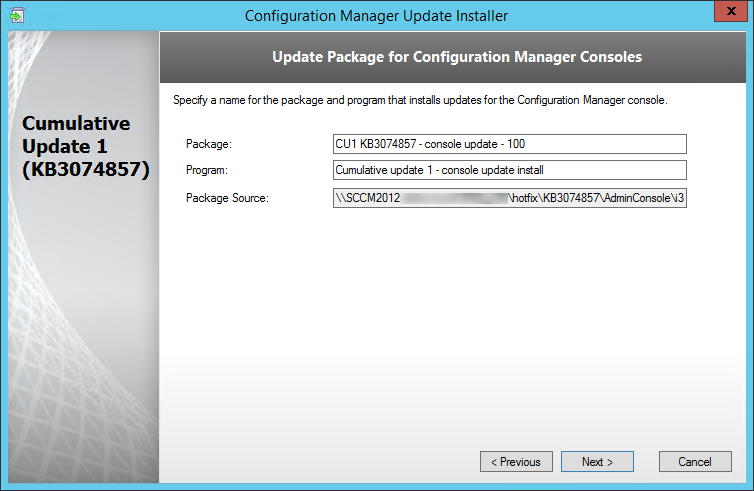Click the 'Program:' label
The image size is (754, 491).
point(207,170)
